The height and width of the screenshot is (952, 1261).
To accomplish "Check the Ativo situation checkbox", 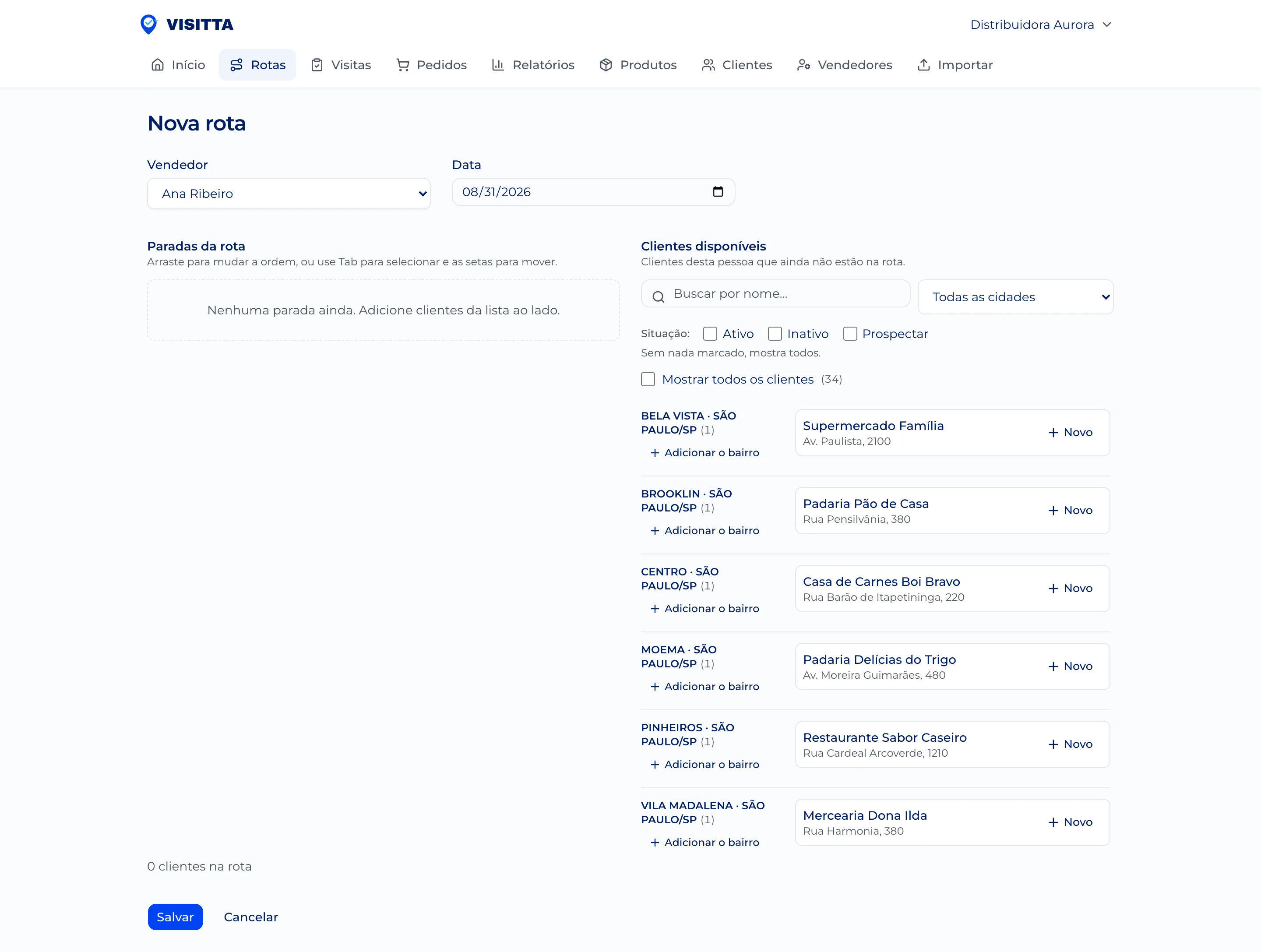I will [x=710, y=334].
